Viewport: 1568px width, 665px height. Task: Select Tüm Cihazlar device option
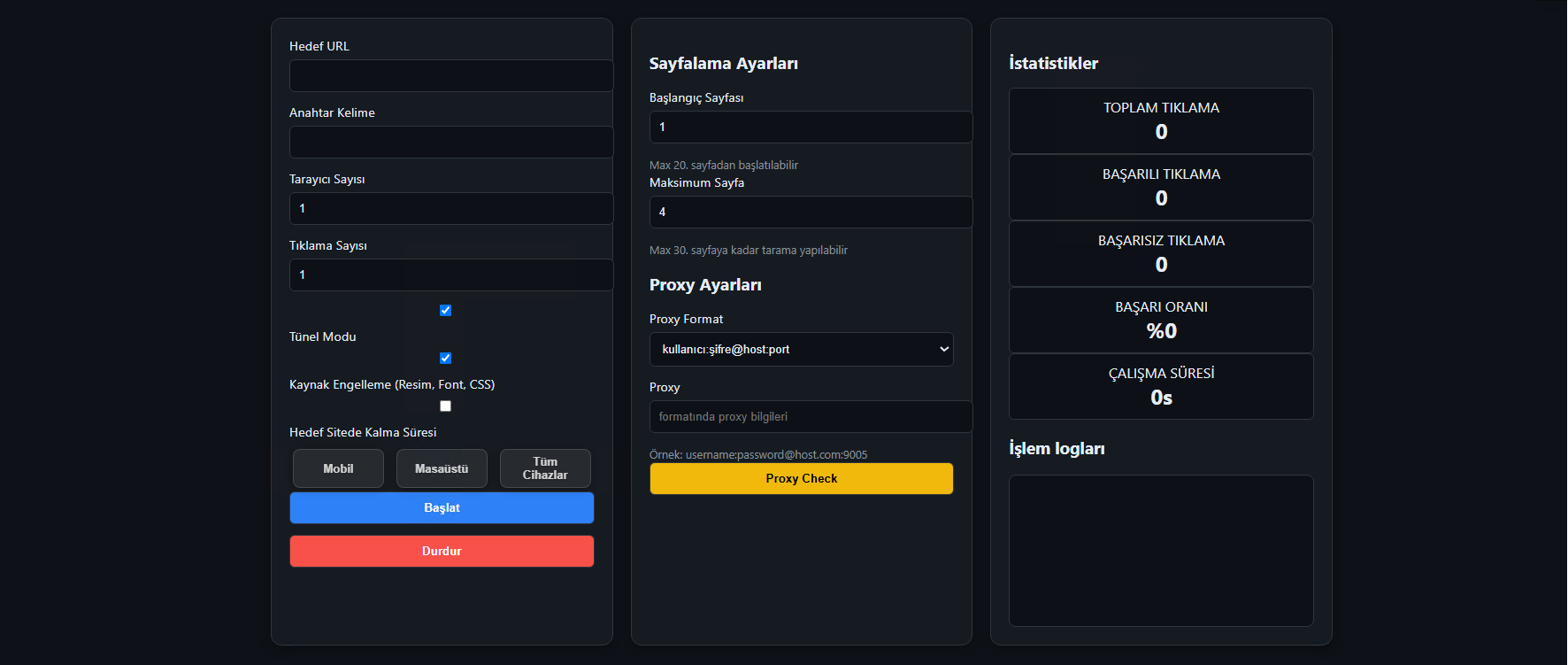click(x=545, y=468)
